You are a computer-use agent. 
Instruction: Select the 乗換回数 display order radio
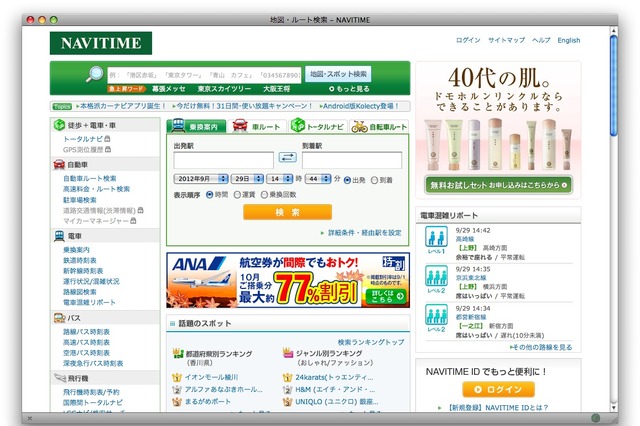pyautogui.click(x=264, y=195)
